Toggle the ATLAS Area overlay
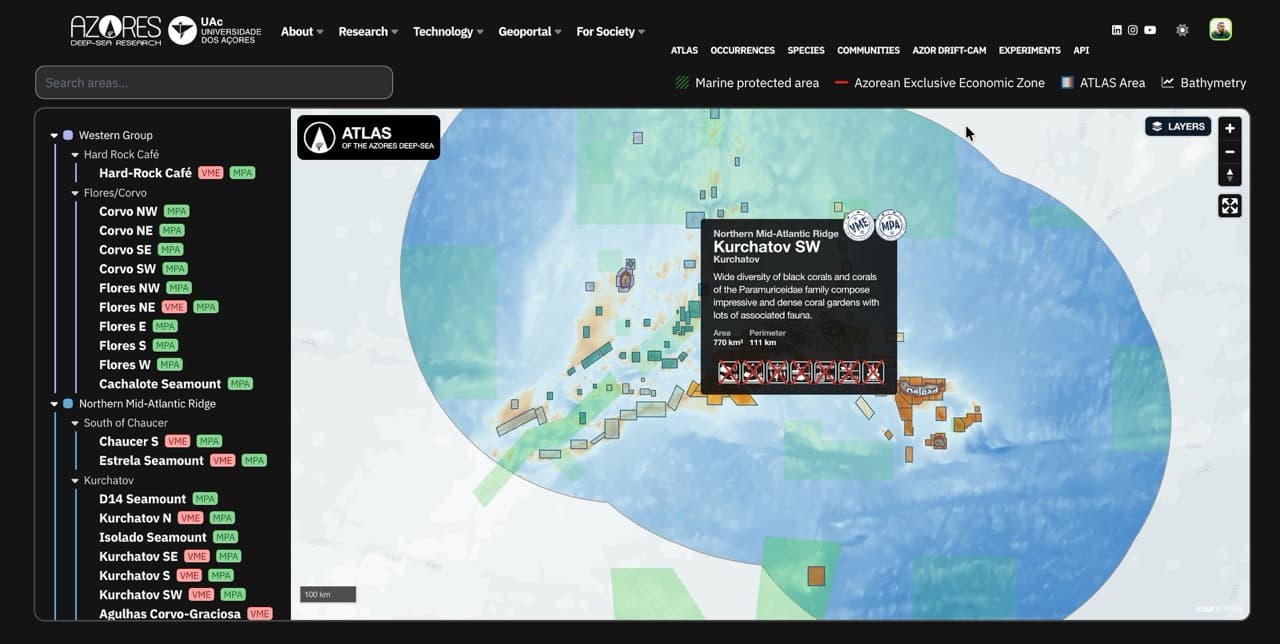 (1103, 83)
